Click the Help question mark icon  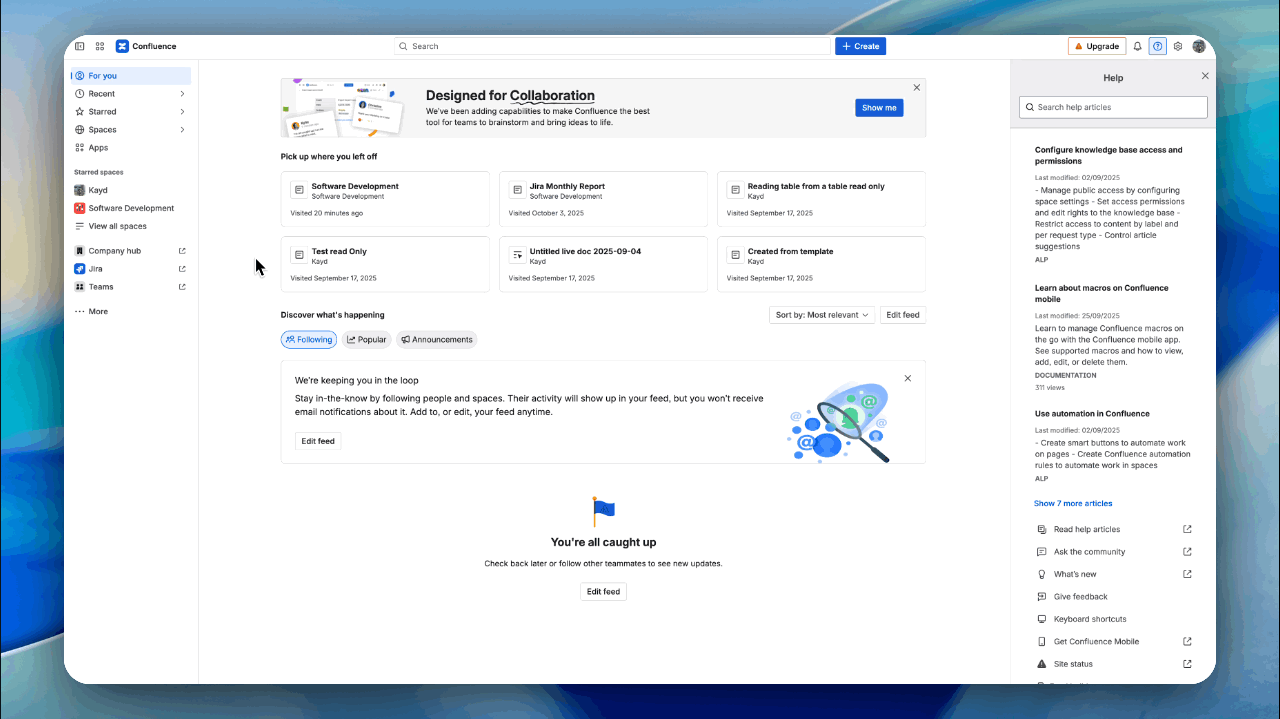[1157, 46]
